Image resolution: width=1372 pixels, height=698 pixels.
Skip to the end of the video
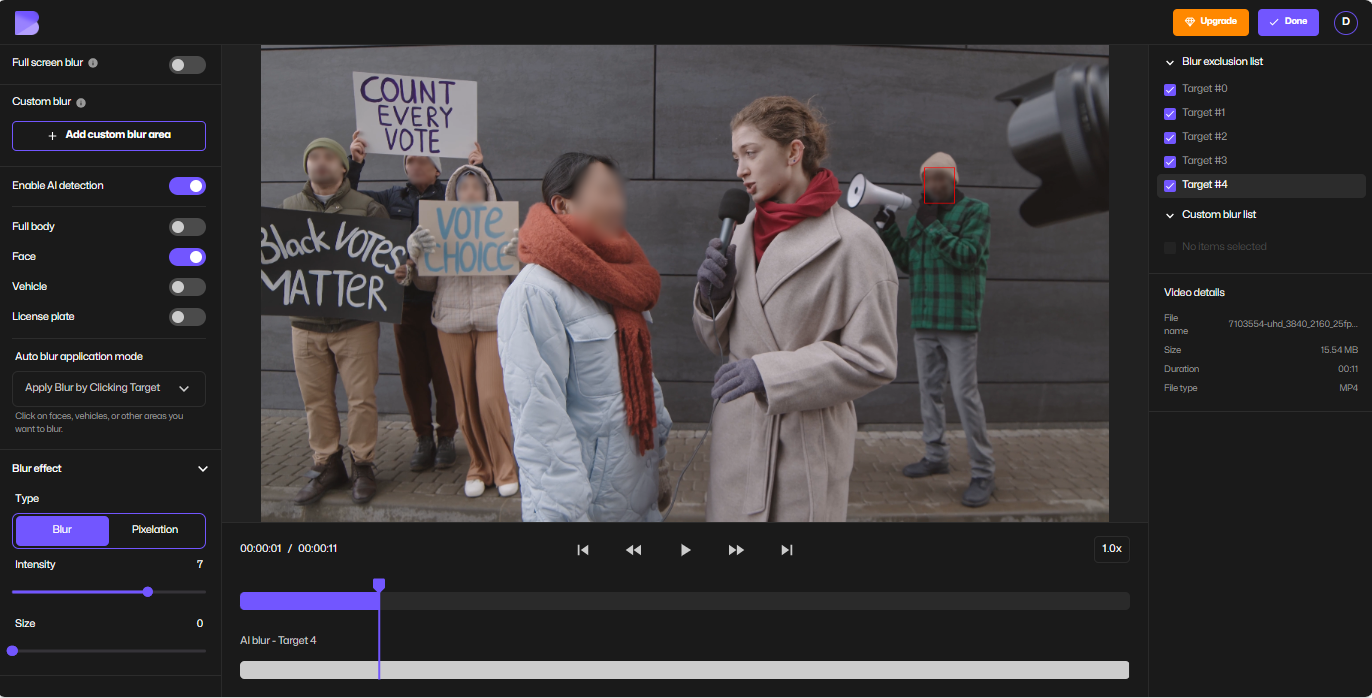(787, 550)
